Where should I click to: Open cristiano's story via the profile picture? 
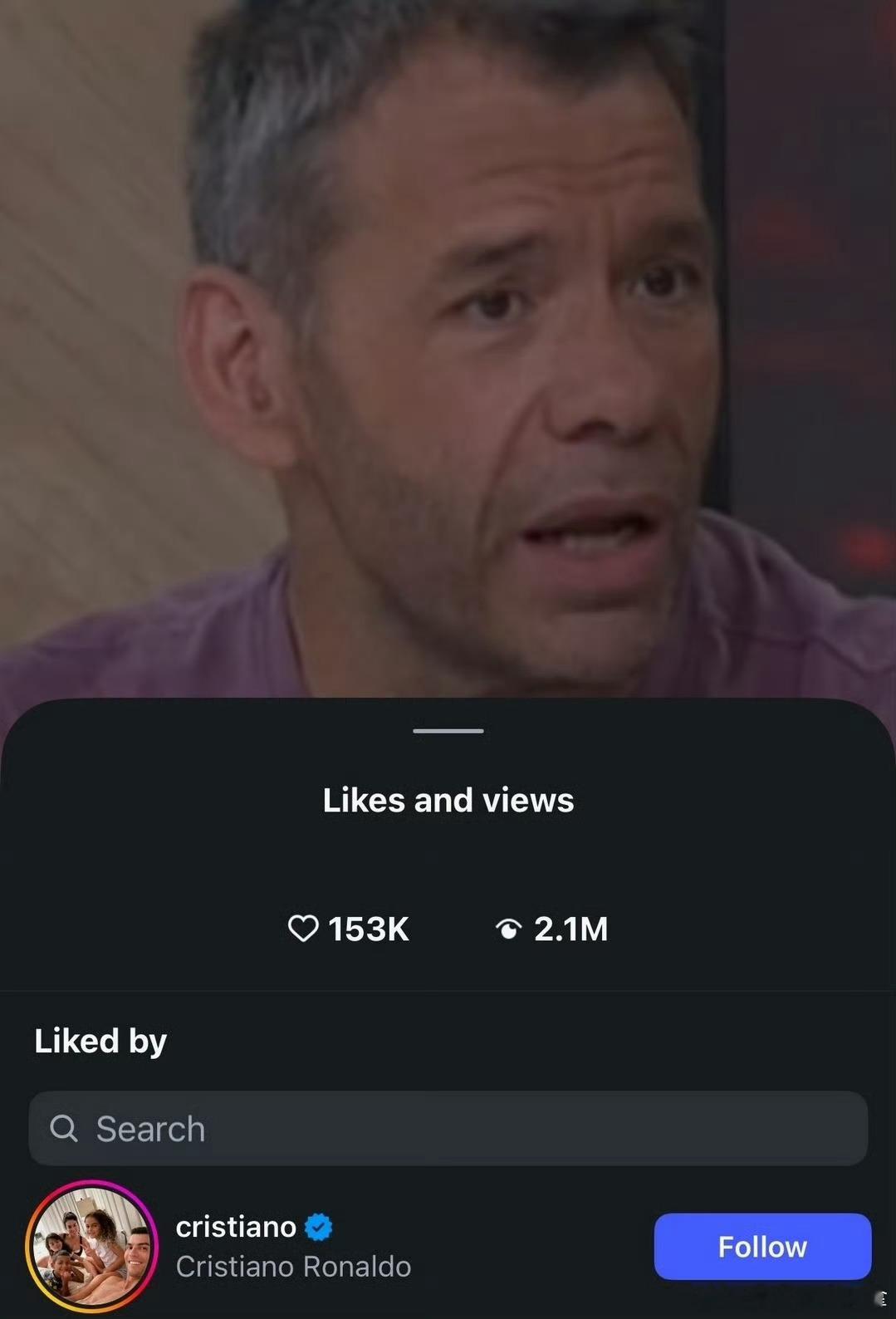(91, 1246)
